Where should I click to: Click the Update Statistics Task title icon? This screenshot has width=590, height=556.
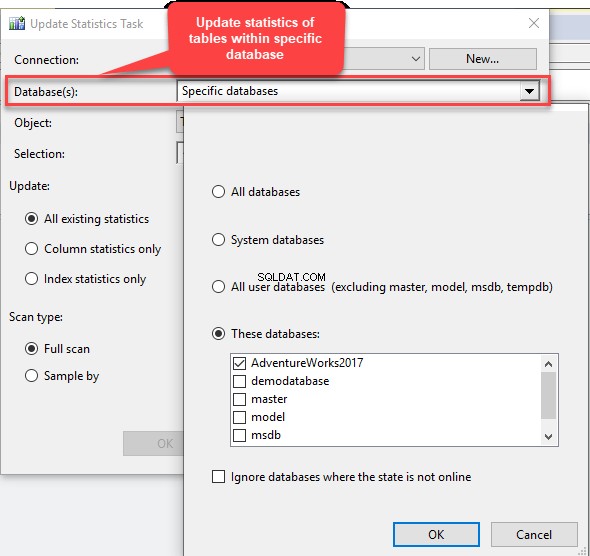click(17, 23)
